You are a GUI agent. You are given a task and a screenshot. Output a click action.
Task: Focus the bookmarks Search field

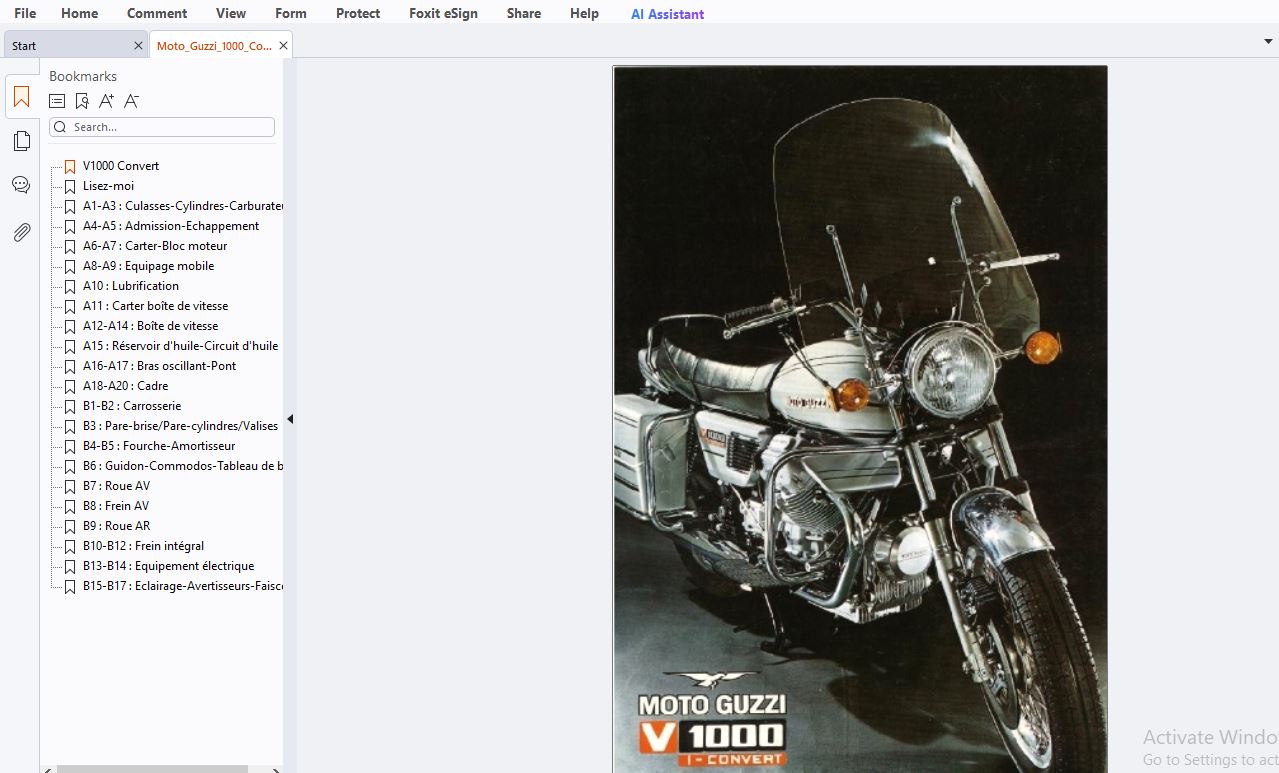pyautogui.click(x=162, y=127)
